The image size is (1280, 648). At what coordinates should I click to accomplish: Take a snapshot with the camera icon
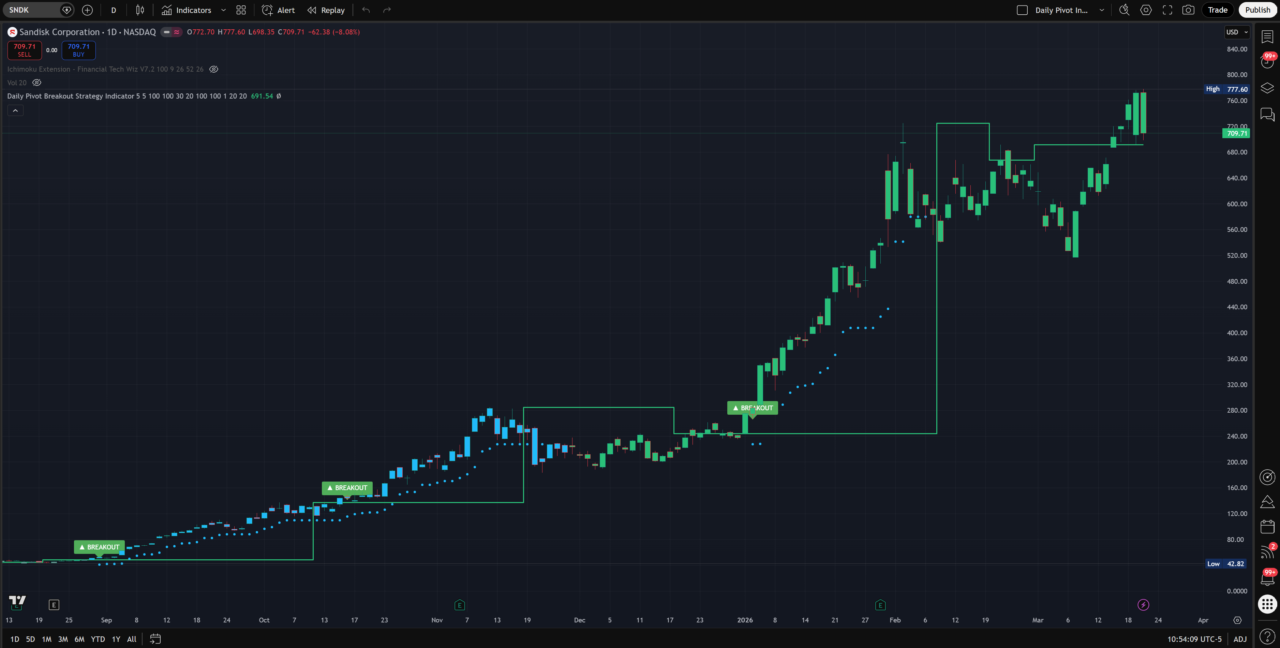point(1189,9)
